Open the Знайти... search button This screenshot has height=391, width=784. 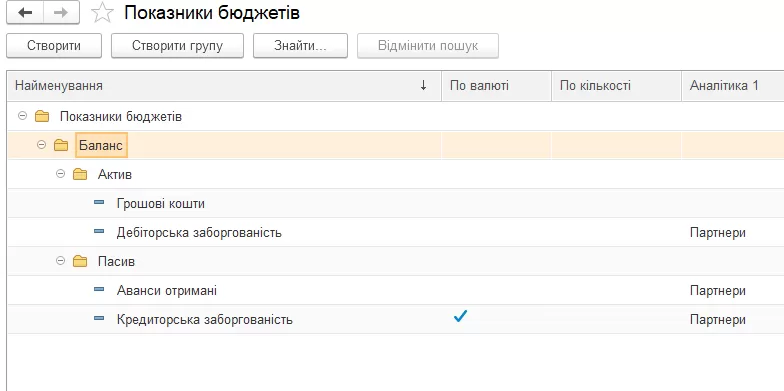click(x=300, y=46)
